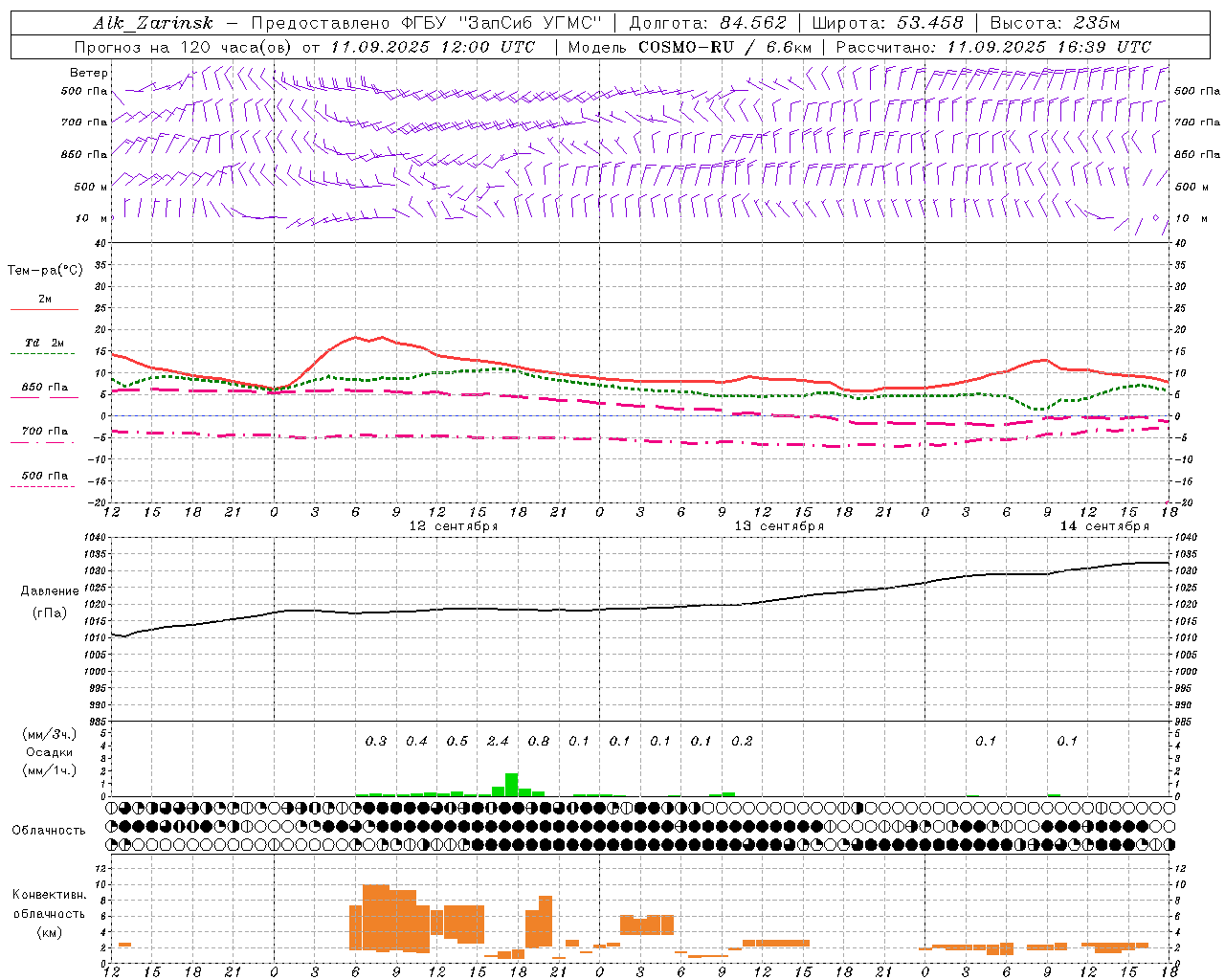Select the longitude value Долгота: 84.562
This screenshot has height=980, width=1225.
point(708,23)
